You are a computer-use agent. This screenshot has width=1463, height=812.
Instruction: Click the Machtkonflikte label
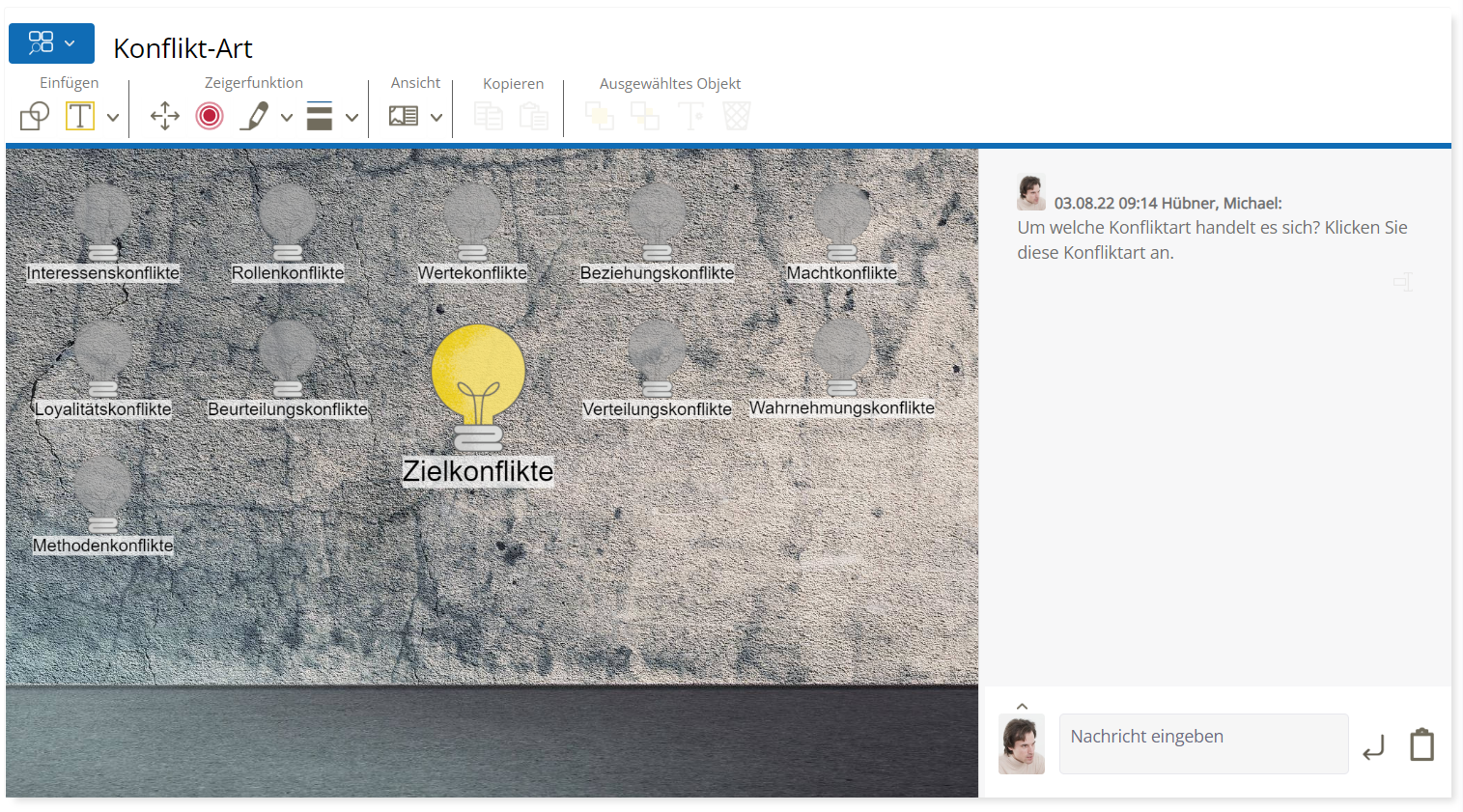click(841, 273)
